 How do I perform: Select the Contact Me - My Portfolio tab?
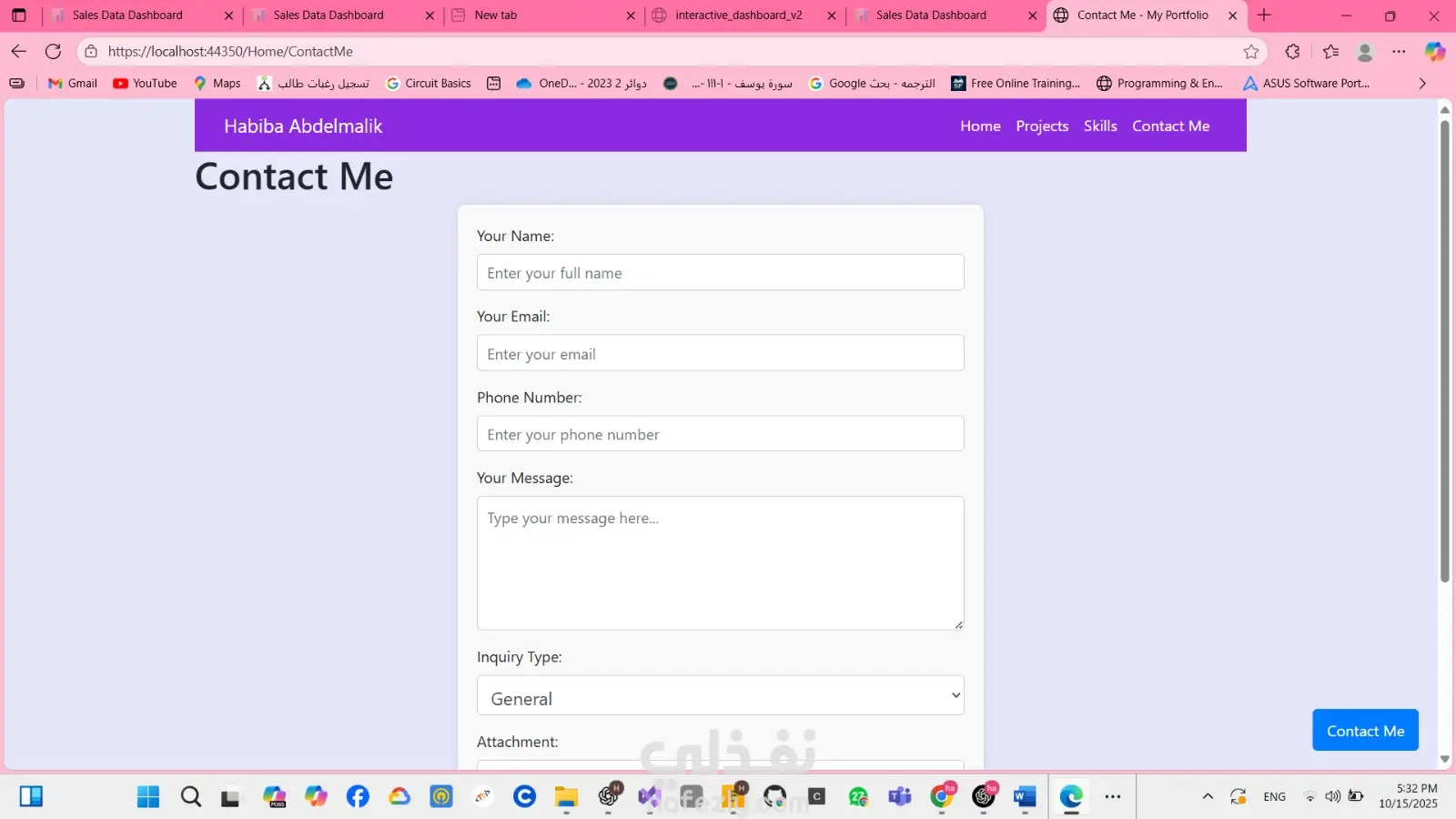[1147, 15]
